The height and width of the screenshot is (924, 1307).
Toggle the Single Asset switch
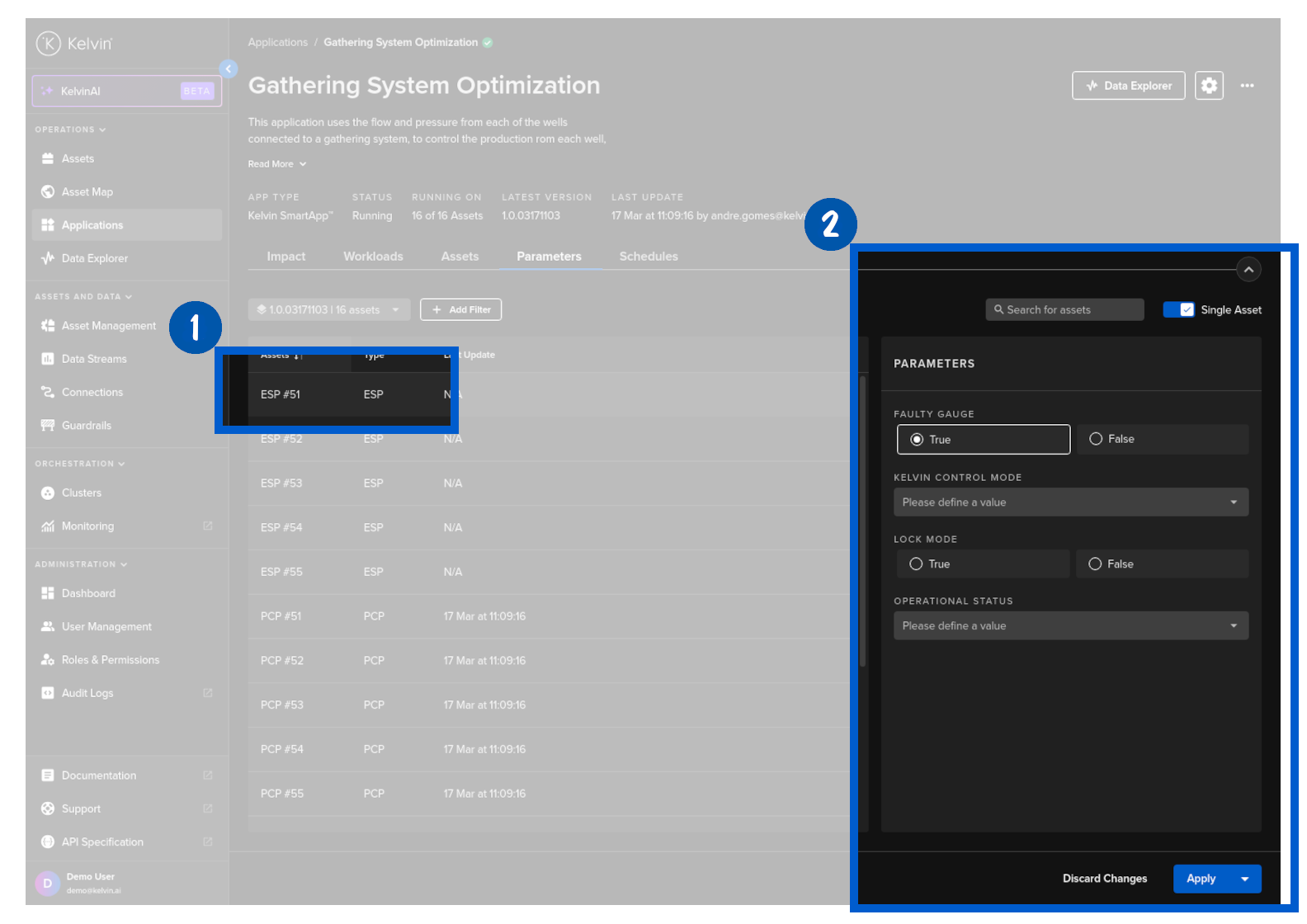coord(1178,310)
